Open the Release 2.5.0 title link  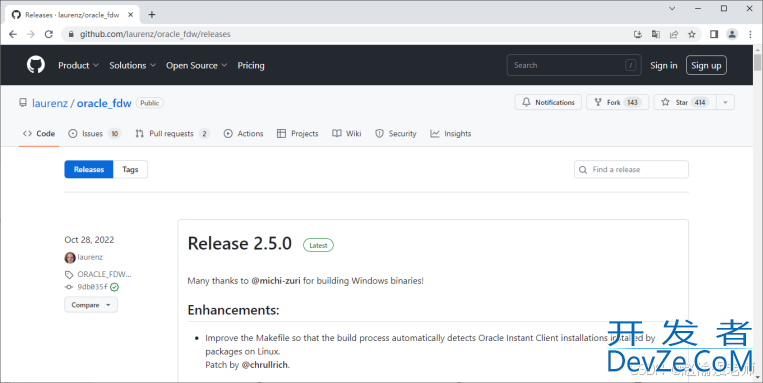click(240, 243)
